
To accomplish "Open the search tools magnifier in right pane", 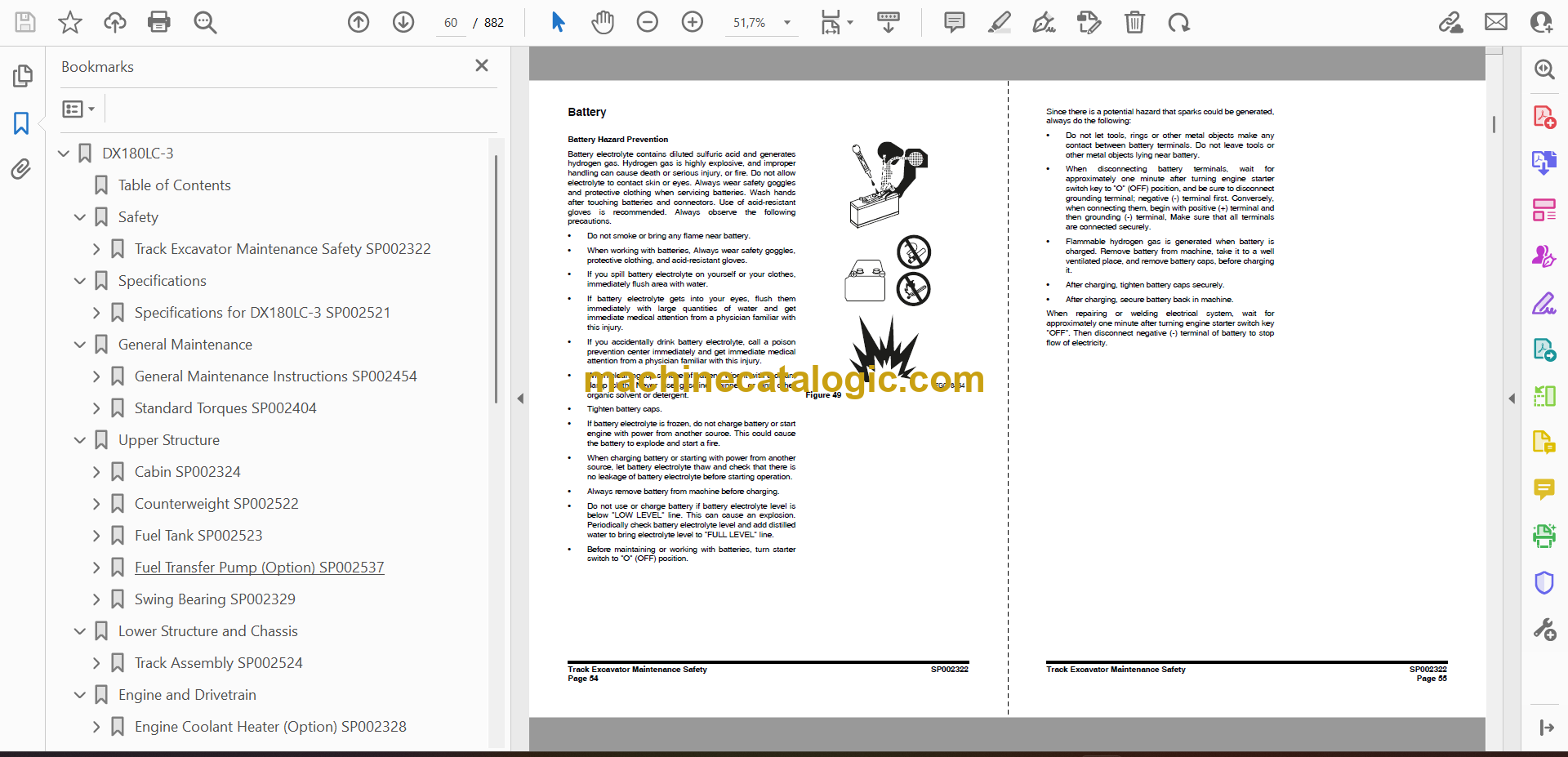I will point(1543,69).
